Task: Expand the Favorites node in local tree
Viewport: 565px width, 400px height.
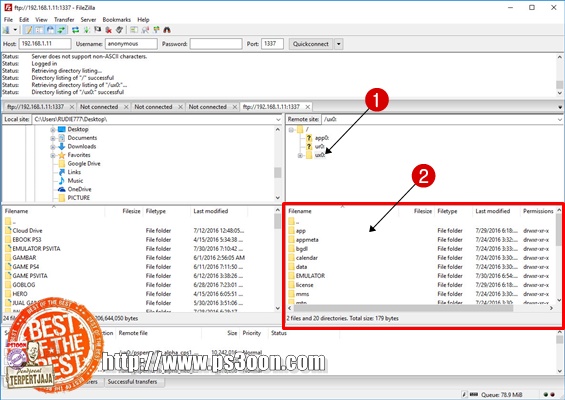Action: (x=53, y=155)
